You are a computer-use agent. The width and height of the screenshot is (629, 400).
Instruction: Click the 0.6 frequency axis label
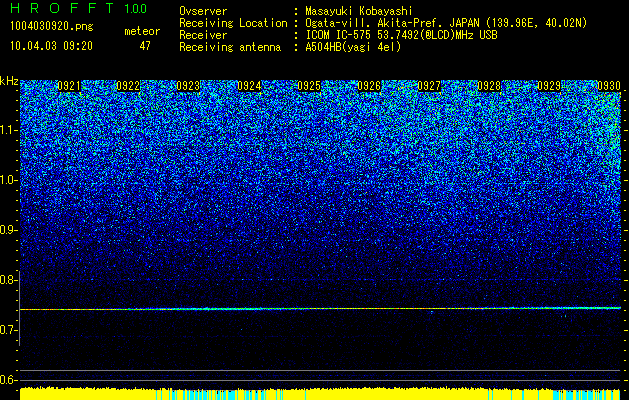coord(8,380)
